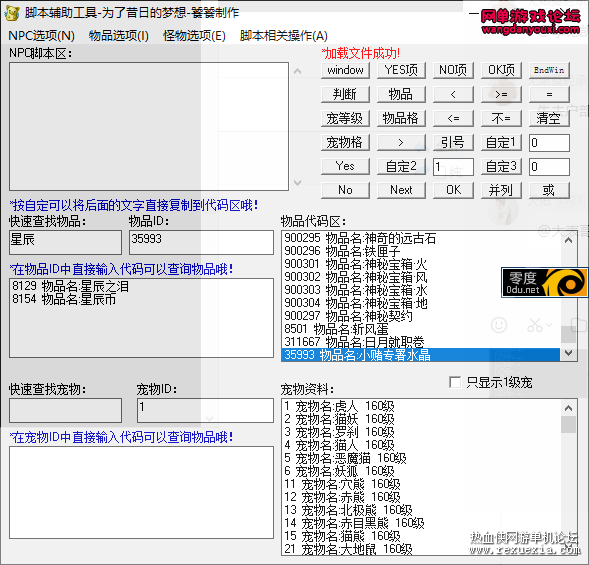The image size is (589, 565).
Task: Insert the <= operator button
Action: [453, 118]
